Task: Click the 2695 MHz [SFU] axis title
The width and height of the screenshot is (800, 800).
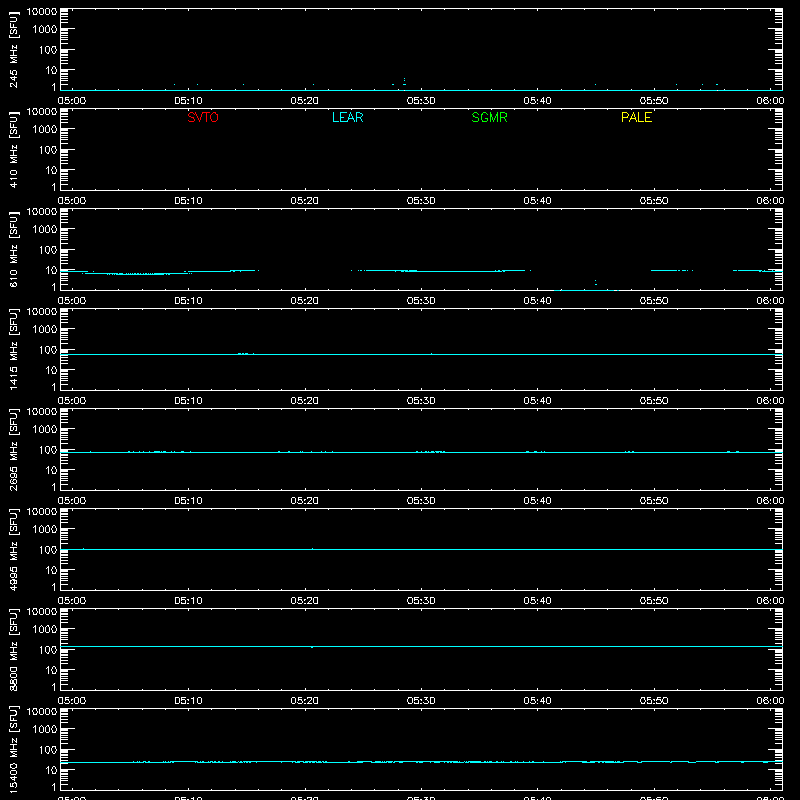Action: [13, 450]
